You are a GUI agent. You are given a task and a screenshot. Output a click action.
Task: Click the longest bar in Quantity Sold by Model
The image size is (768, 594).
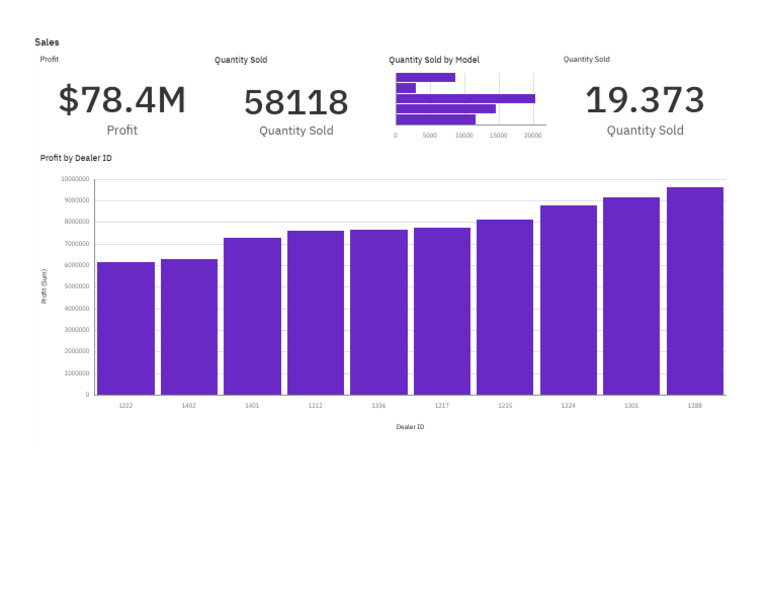tap(465, 98)
